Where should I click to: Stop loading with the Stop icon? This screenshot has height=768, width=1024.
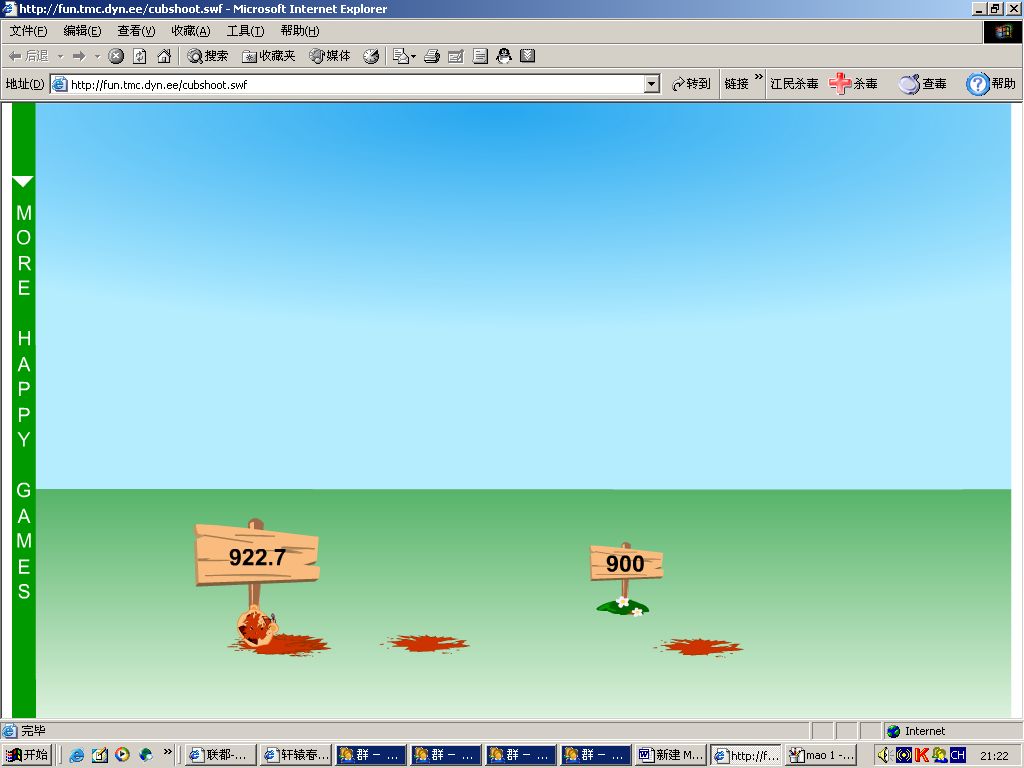pos(116,56)
